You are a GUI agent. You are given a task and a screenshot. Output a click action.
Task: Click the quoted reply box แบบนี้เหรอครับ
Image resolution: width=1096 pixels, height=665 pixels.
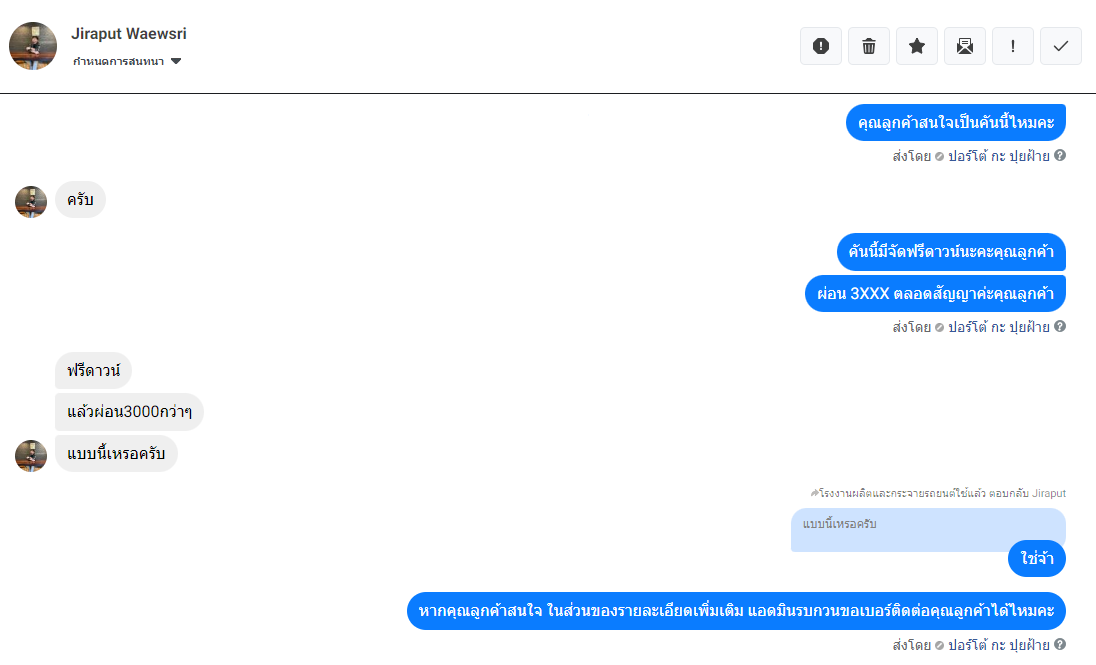pyautogui.click(x=928, y=529)
